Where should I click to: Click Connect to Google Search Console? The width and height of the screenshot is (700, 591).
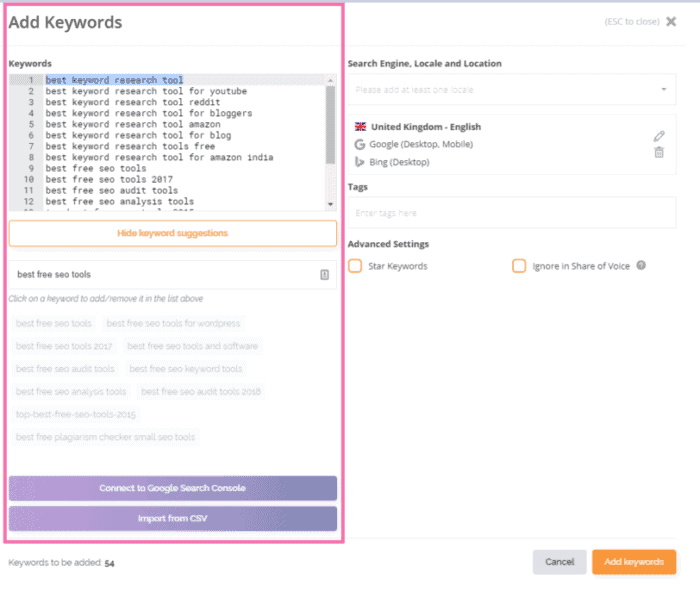pos(172,488)
